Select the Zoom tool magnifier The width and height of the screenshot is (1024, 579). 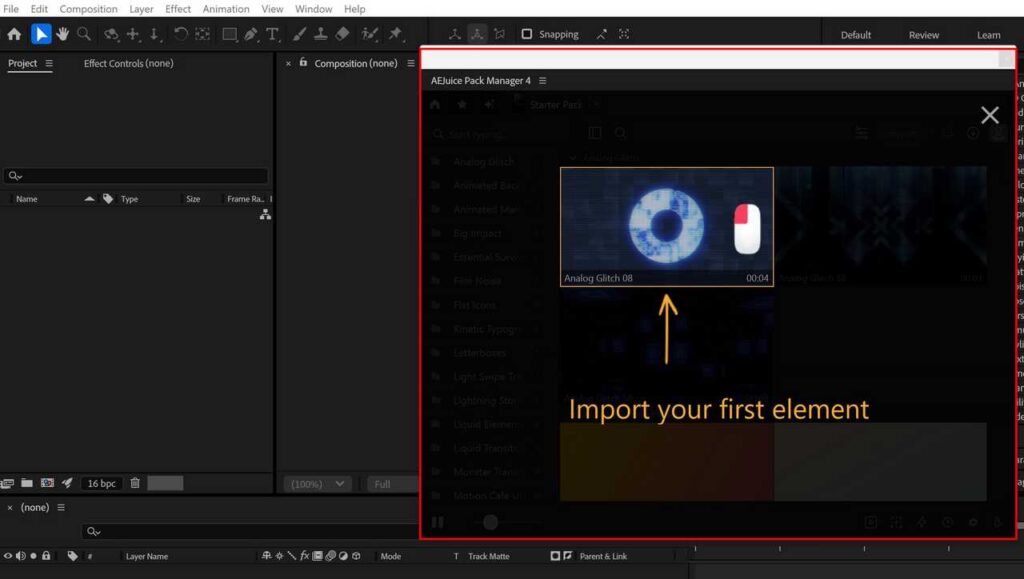[x=84, y=34]
